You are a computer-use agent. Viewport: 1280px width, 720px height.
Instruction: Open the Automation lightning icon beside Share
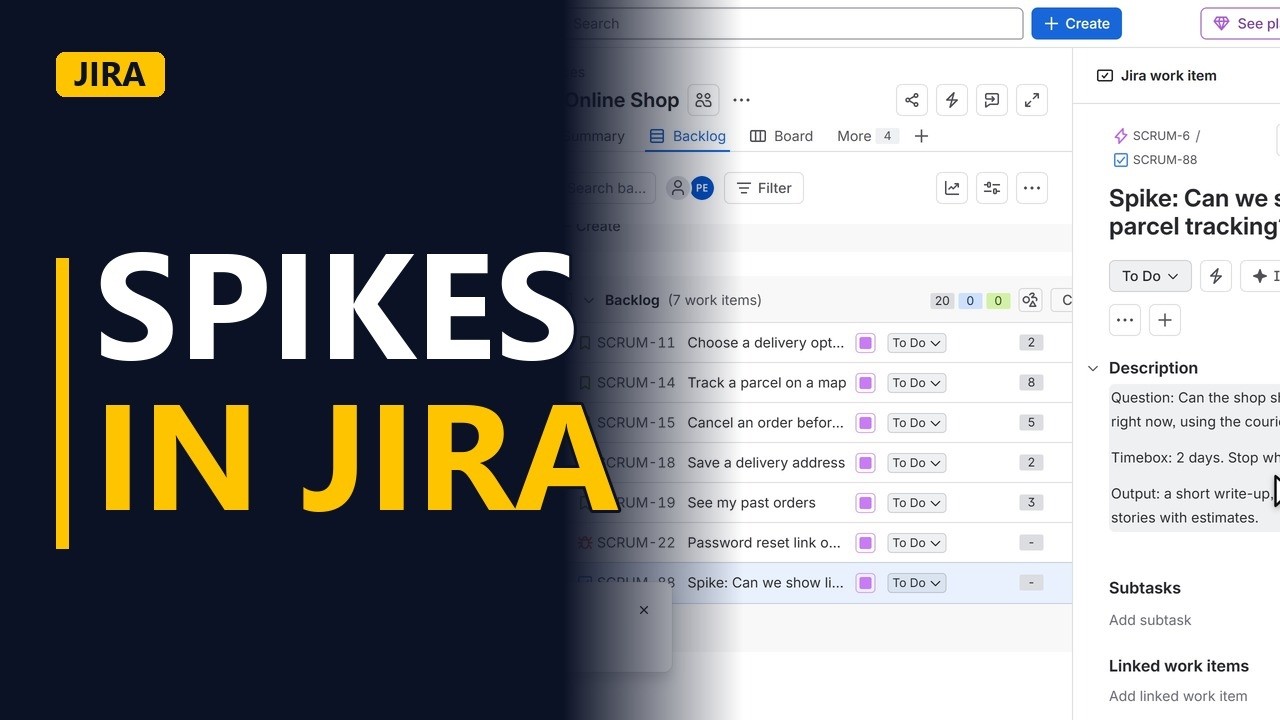pos(951,100)
